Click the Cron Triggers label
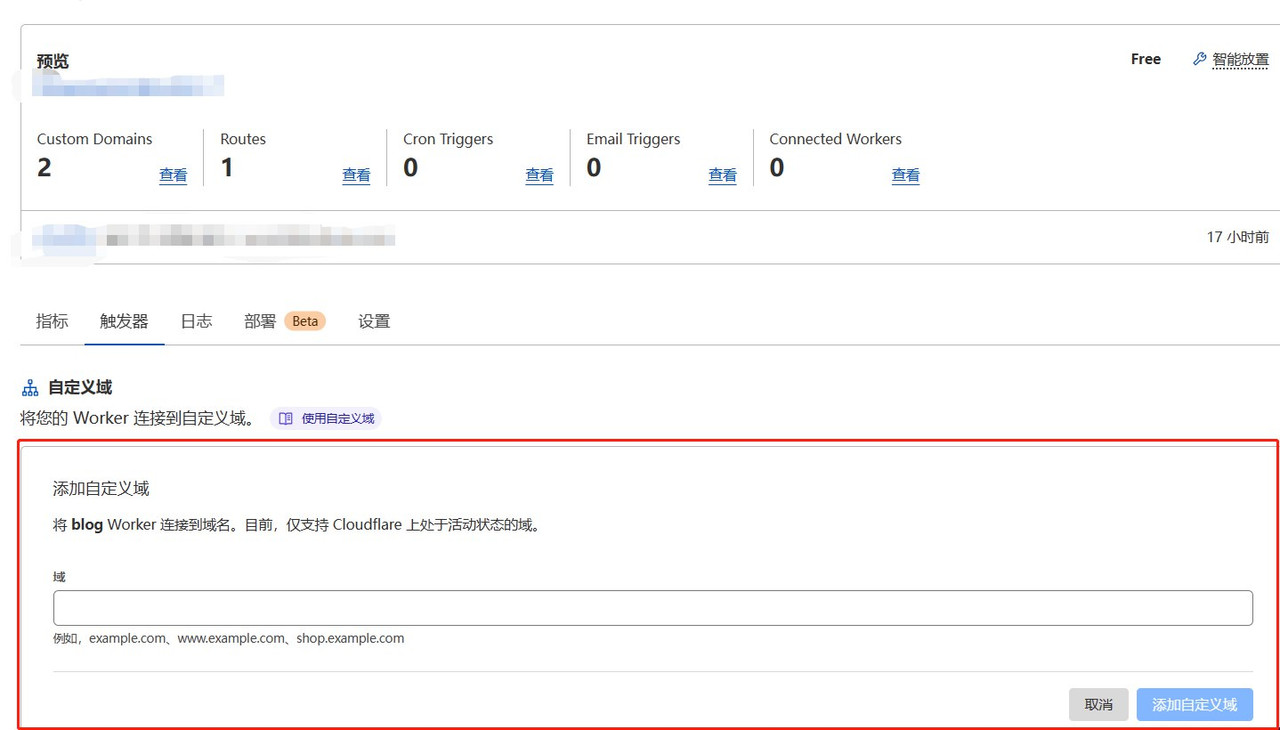This screenshot has height=730, width=1280. [448, 139]
